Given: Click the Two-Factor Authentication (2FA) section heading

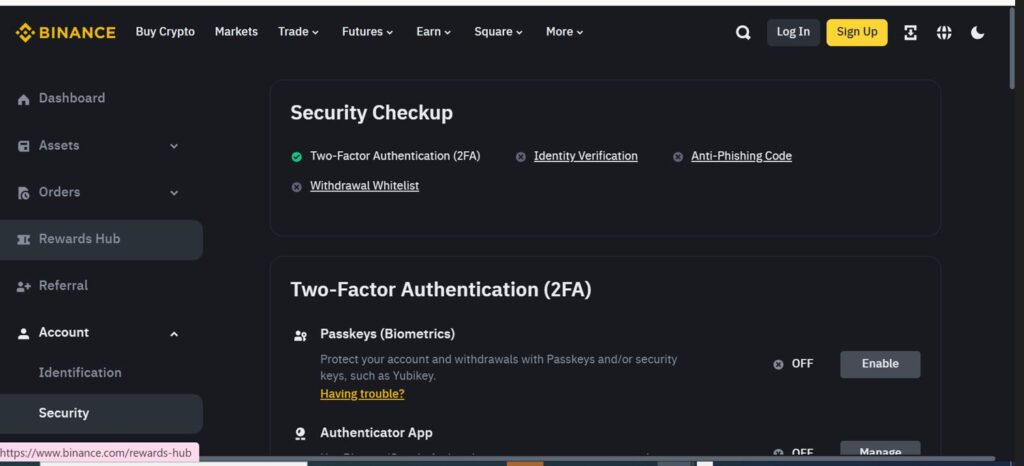Looking at the screenshot, I should (441, 290).
